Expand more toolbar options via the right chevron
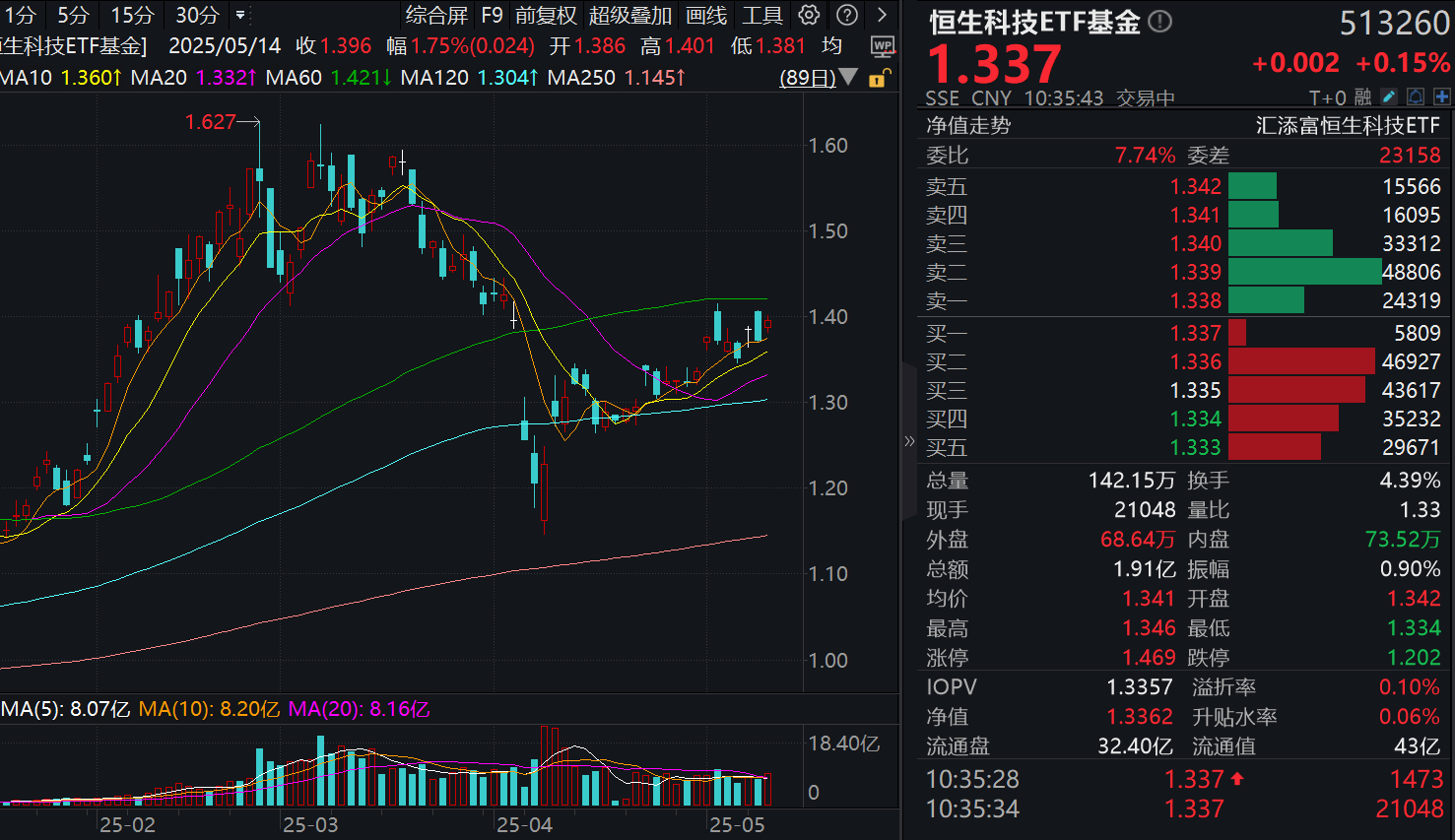This screenshot has height=840, width=1455. coord(880,15)
